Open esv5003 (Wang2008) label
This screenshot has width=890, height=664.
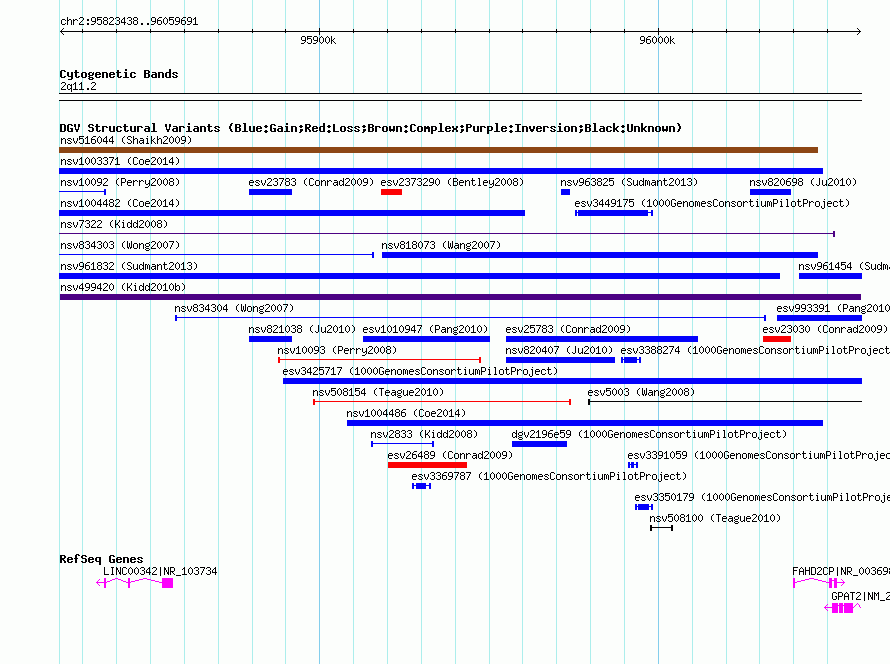[641, 392]
